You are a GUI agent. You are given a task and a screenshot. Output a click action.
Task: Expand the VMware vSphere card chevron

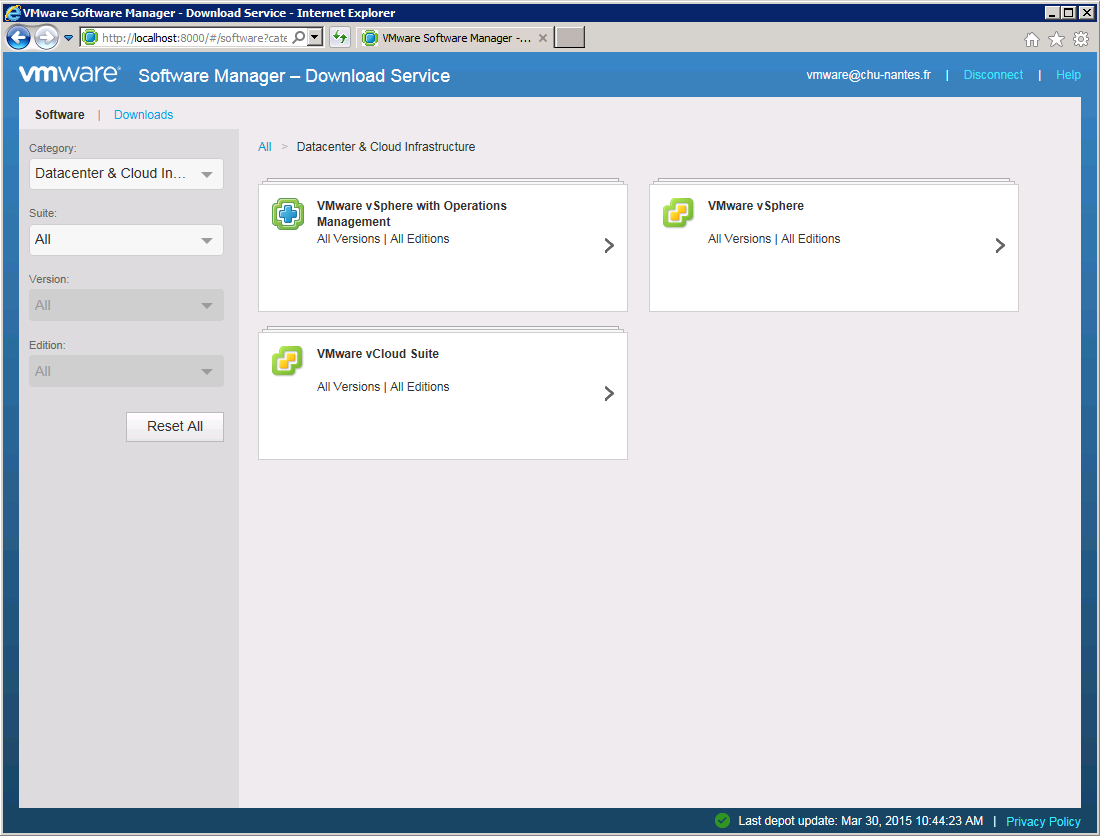tap(1000, 246)
